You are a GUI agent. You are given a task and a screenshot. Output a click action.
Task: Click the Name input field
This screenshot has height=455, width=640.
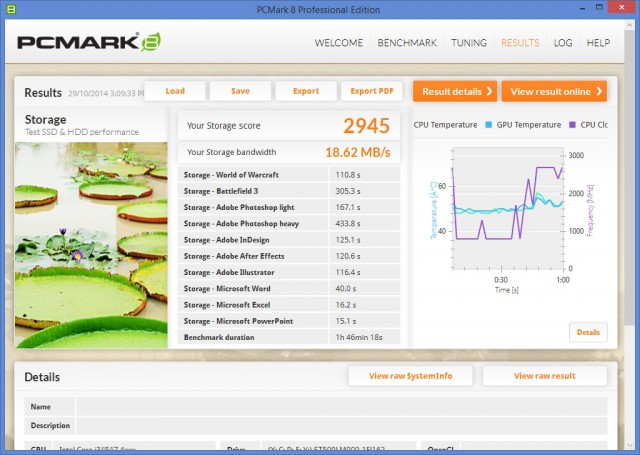(x=342, y=407)
